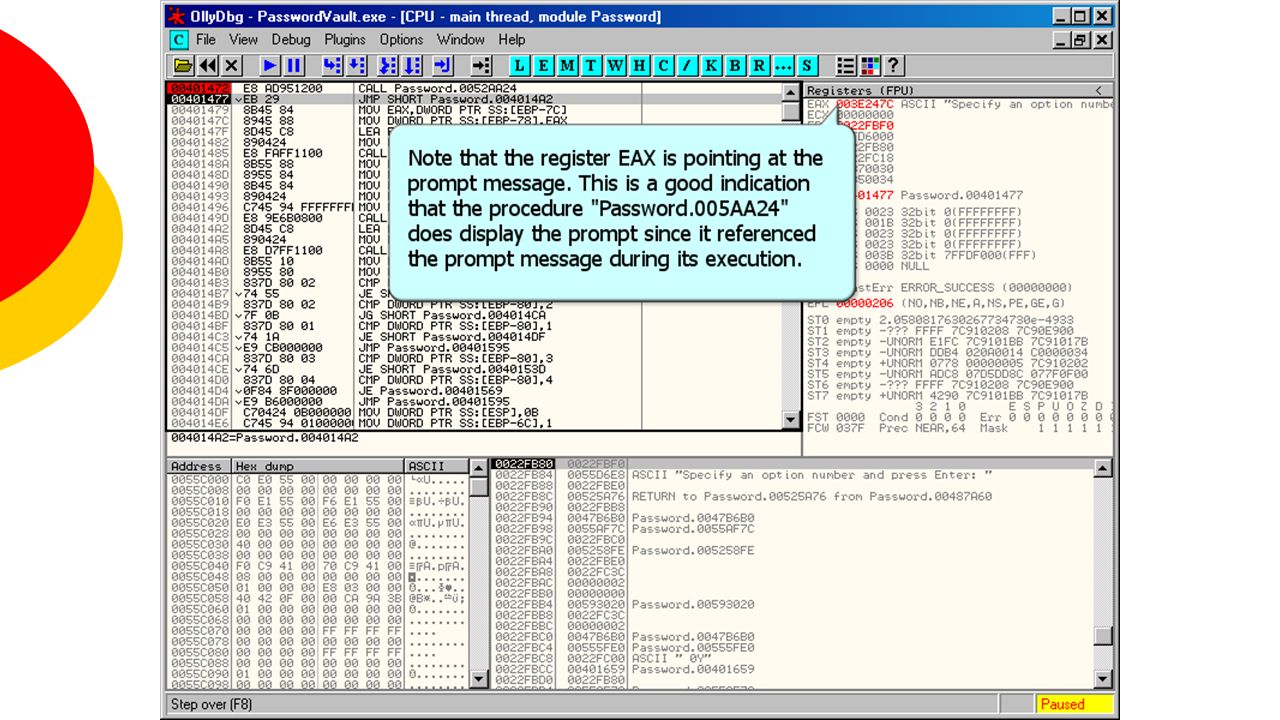Open Executable modules with E button
The height and width of the screenshot is (720, 1280).
543,66
